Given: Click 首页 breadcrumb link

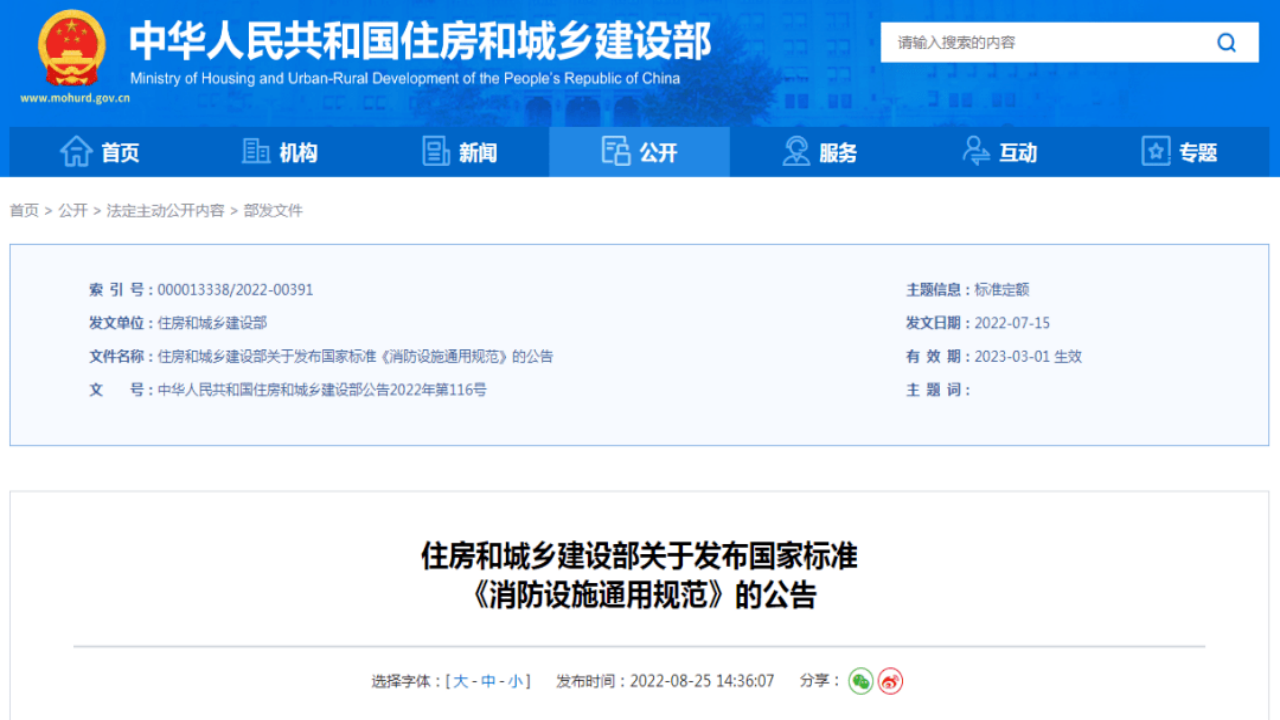Looking at the screenshot, I should pyautogui.click(x=24, y=210).
